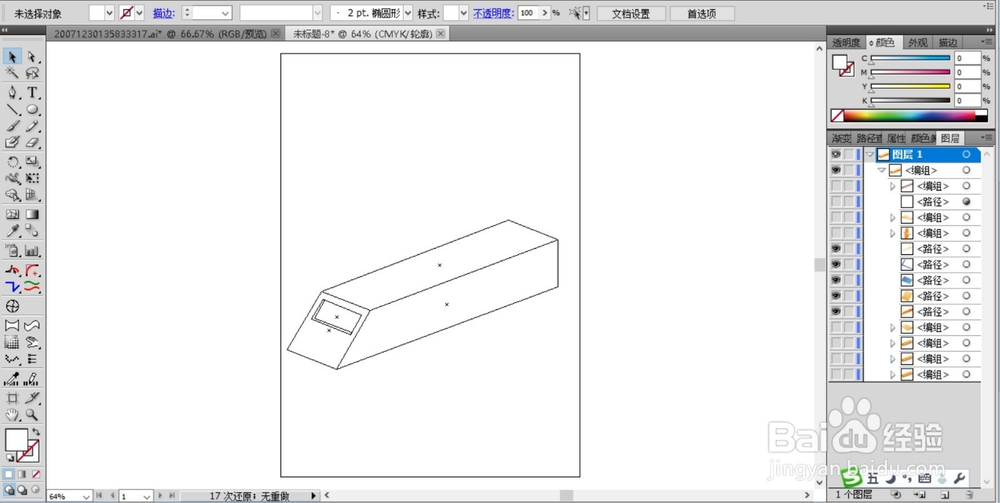Show the <路径> row with filled target circle
This screenshot has height=503, width=1000.
(x=836, y=201)
